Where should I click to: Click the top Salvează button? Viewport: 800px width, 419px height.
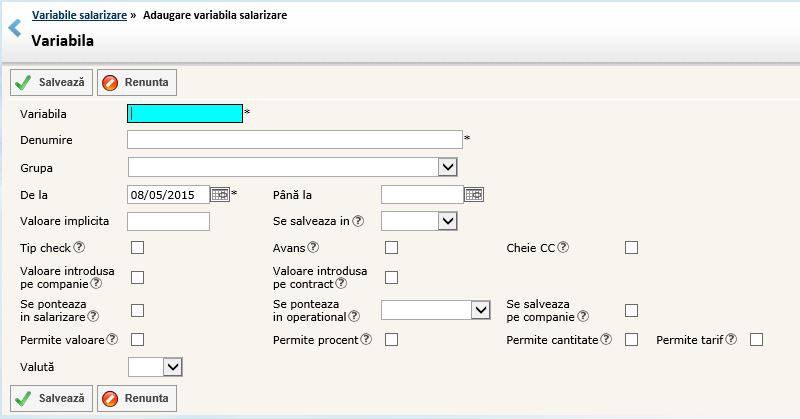[x=51, y=83]
